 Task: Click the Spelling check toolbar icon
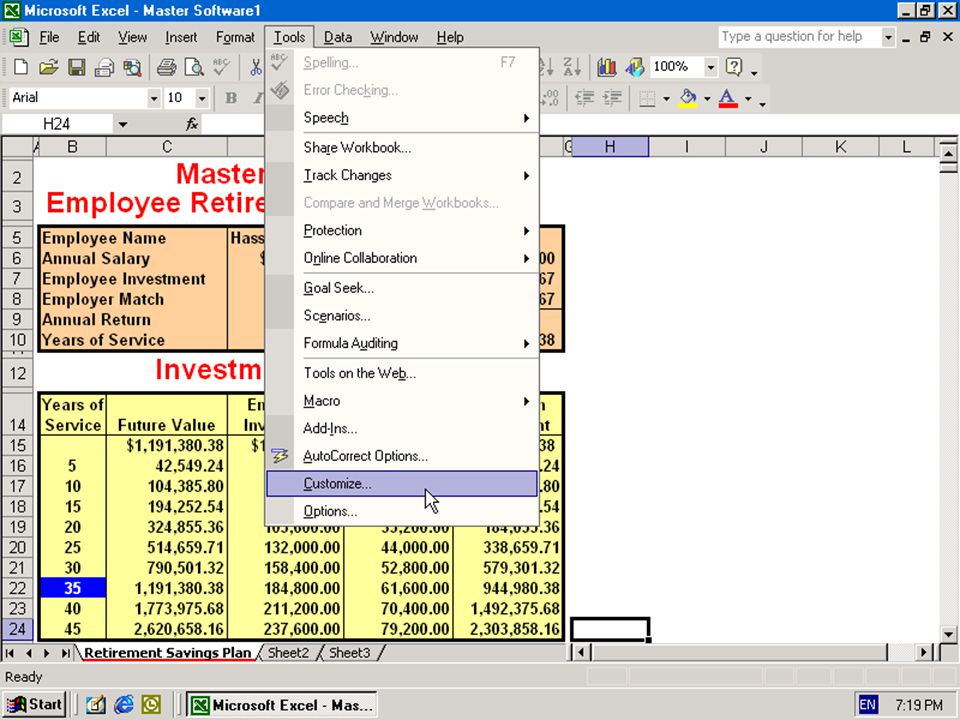[x=221, y=67]
